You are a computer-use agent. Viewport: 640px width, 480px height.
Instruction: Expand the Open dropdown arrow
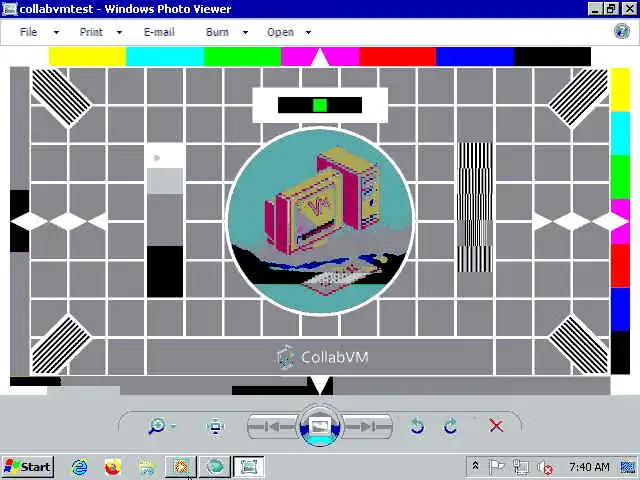[x=309, y=32]
